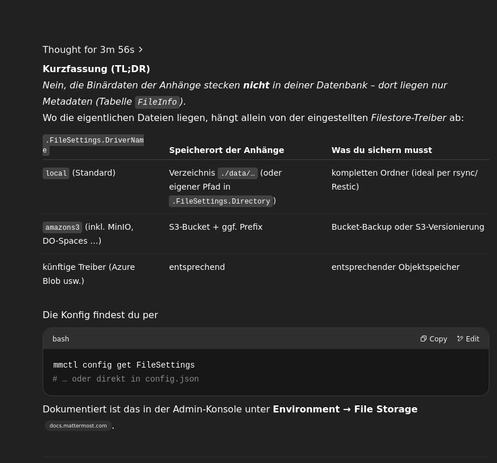Viewport: 497px width, 463px height.
Task: Click 'Was du sichern musst' column header
Action: tap(381, 150)
